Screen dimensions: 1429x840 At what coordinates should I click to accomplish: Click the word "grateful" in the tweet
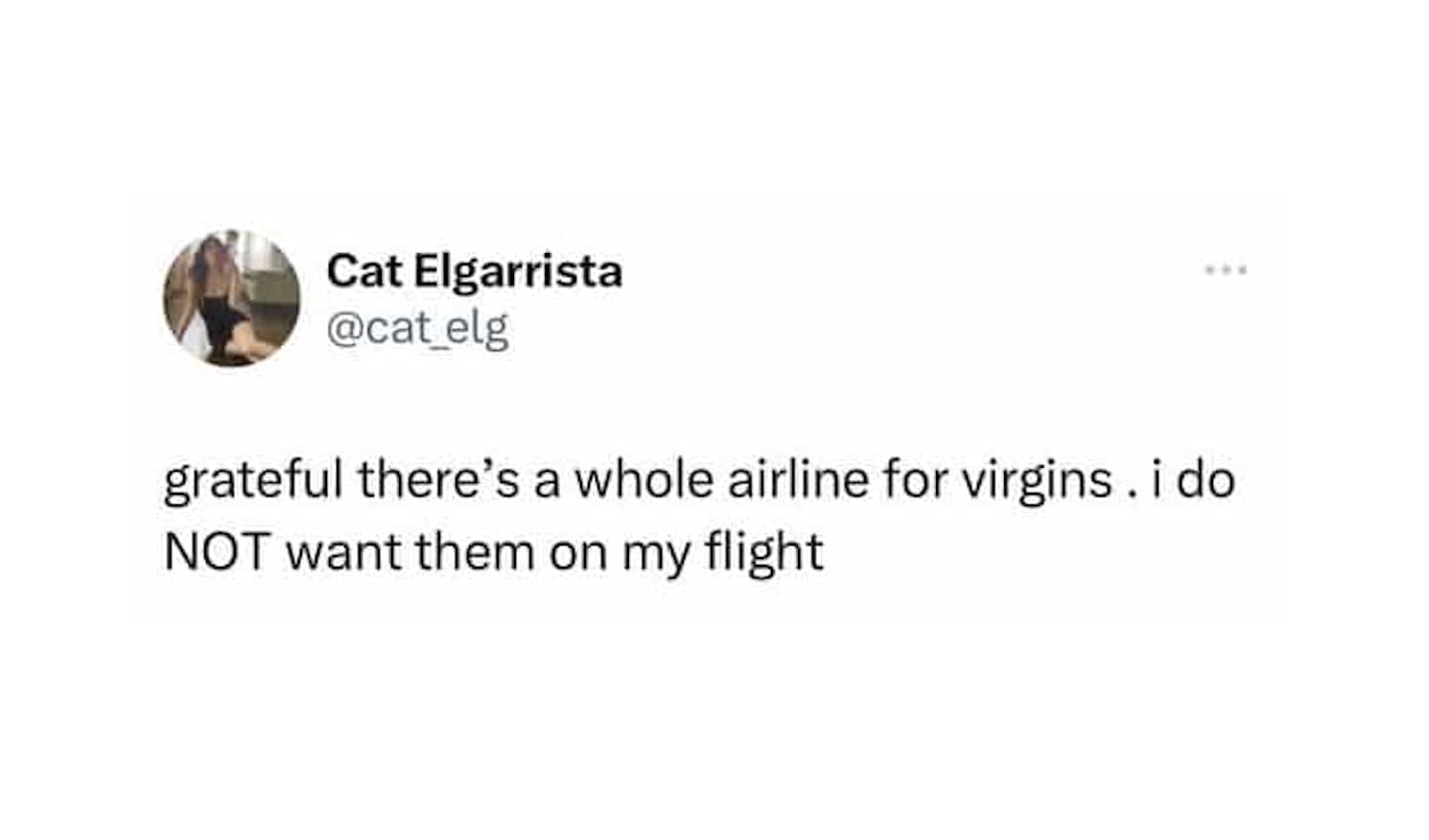(x=252, y=480)
